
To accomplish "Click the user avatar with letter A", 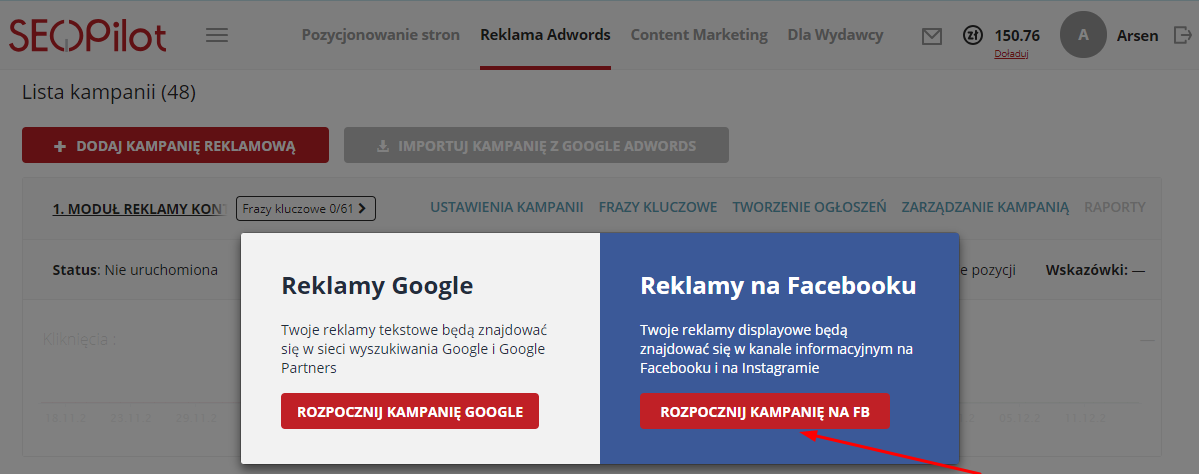I will click(x=1083, y=35).
